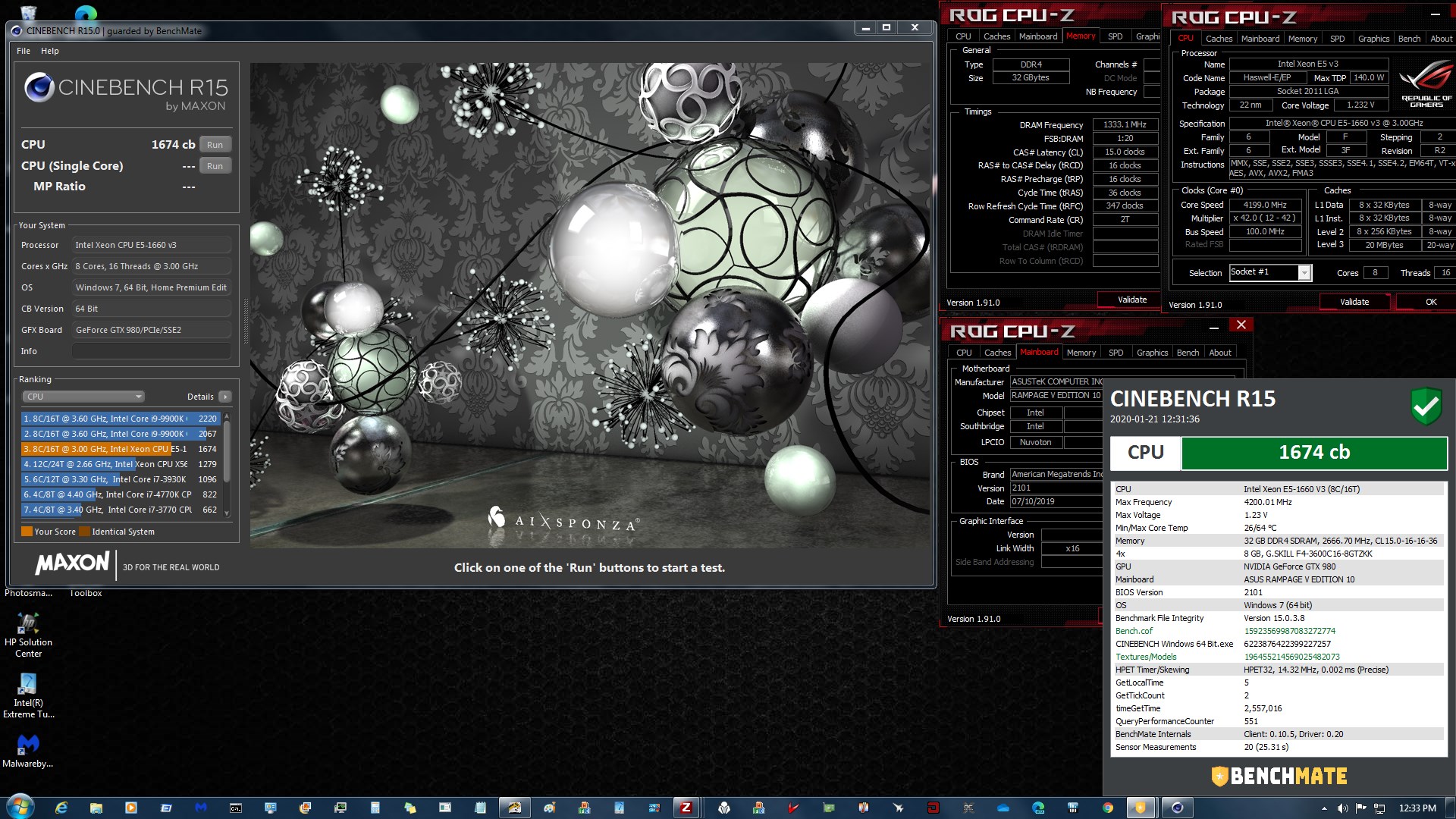Viewport: 1456px width, 819px height.
Task: Select the highlighted Xeon row scoring 1674
Action: [121, 449]
